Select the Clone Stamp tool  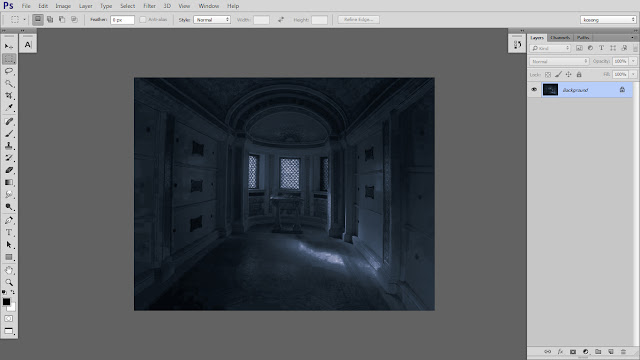point(9,146)
